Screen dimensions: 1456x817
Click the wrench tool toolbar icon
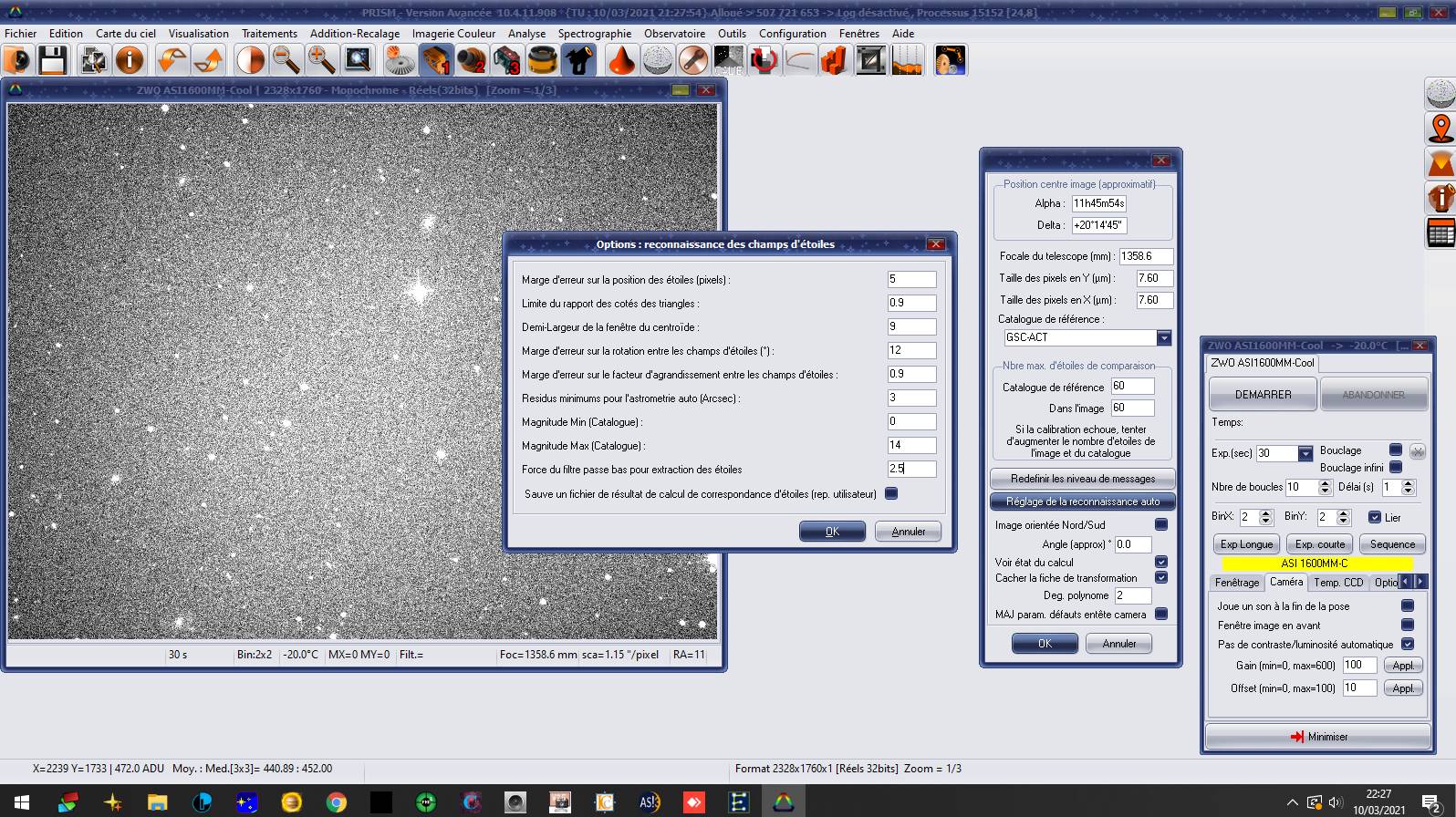coord(692,60)
